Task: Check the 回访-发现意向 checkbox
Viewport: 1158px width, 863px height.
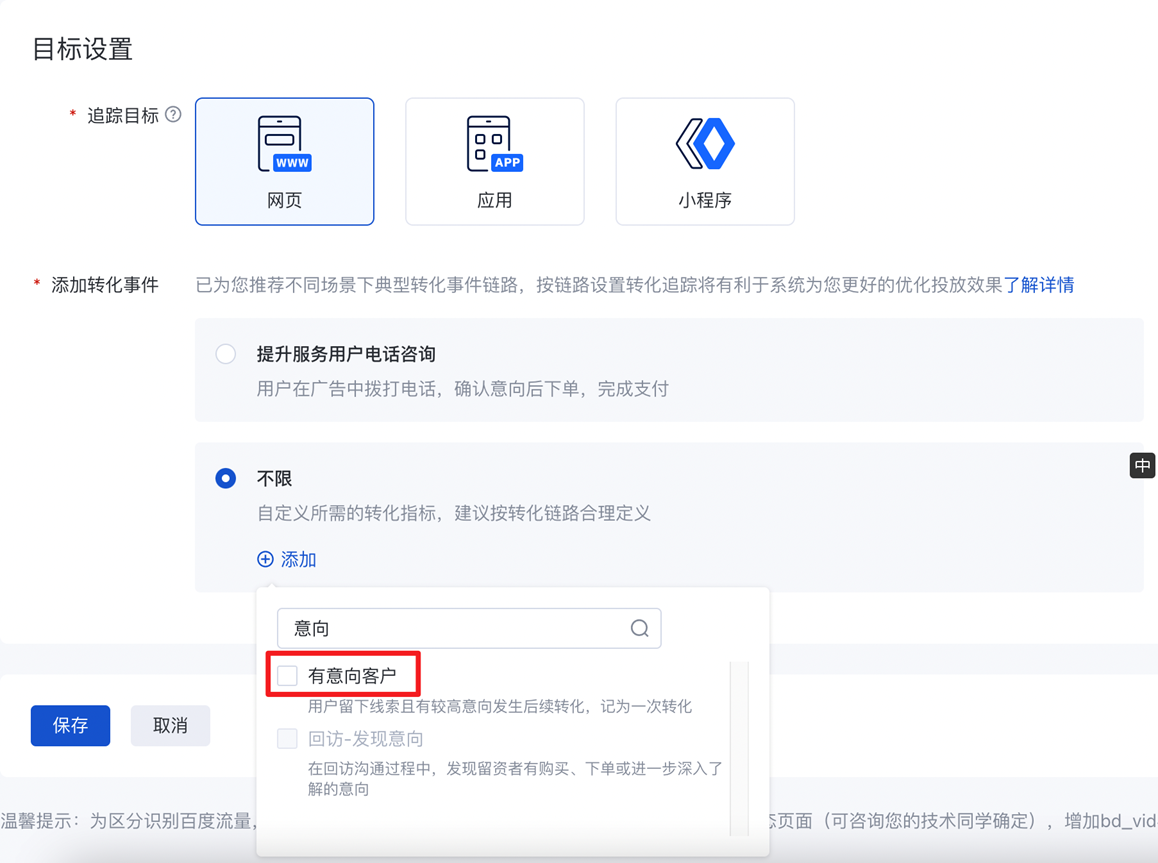Action: (x=288, y=739)
